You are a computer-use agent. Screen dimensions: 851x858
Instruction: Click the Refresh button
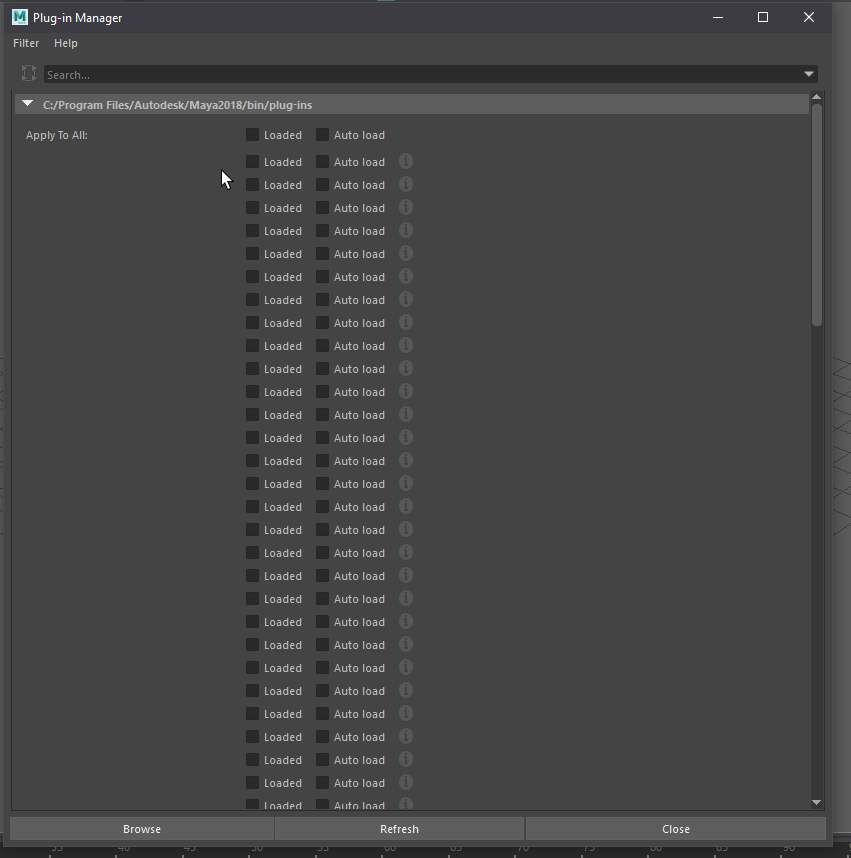[x=400, y=828]
